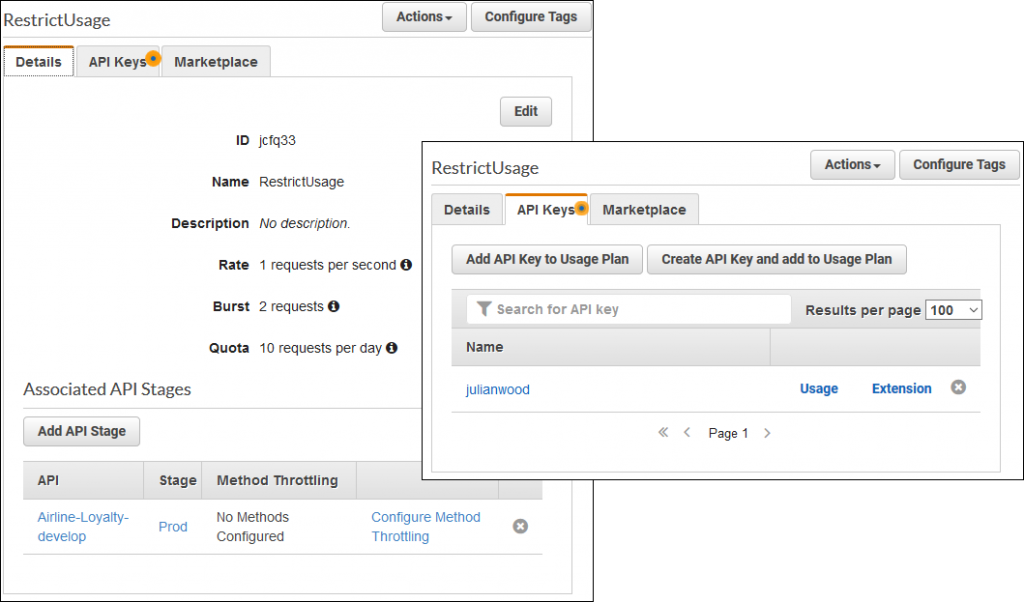The width and height of the screenshot is (1024, 602).
Task: Switch to the Marketplace tab
Action: 644,209
